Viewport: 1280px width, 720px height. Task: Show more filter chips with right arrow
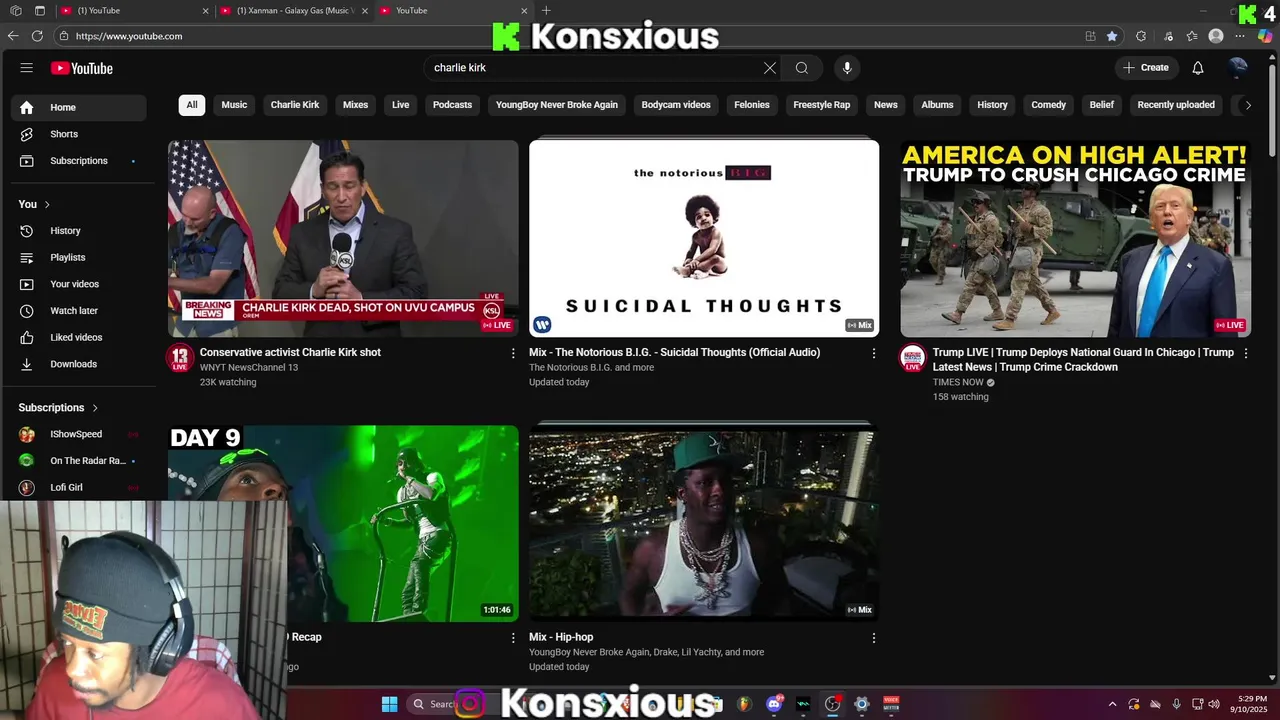(x=1247, y=105)
